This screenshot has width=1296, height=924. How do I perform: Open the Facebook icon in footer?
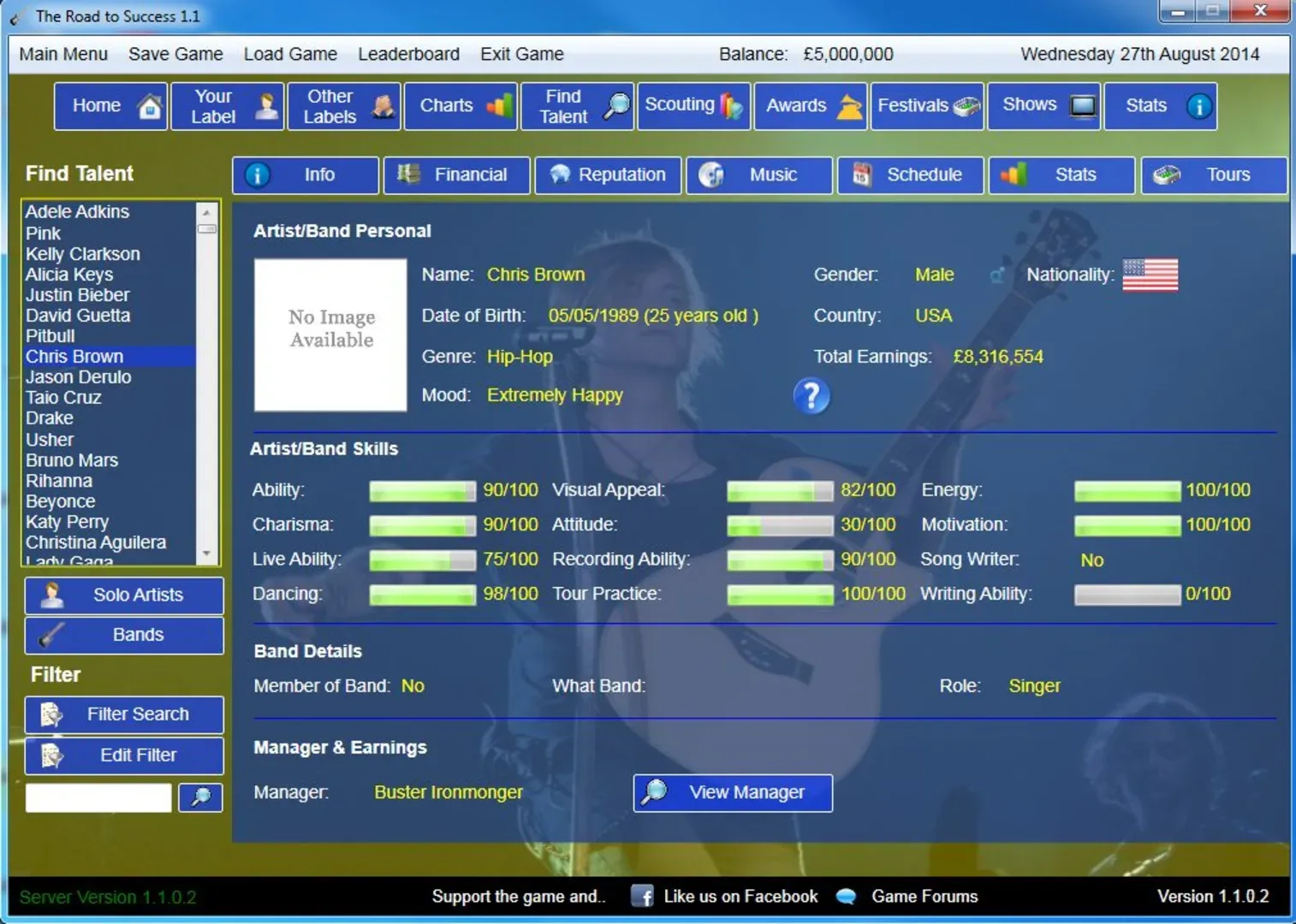[642, 896]
